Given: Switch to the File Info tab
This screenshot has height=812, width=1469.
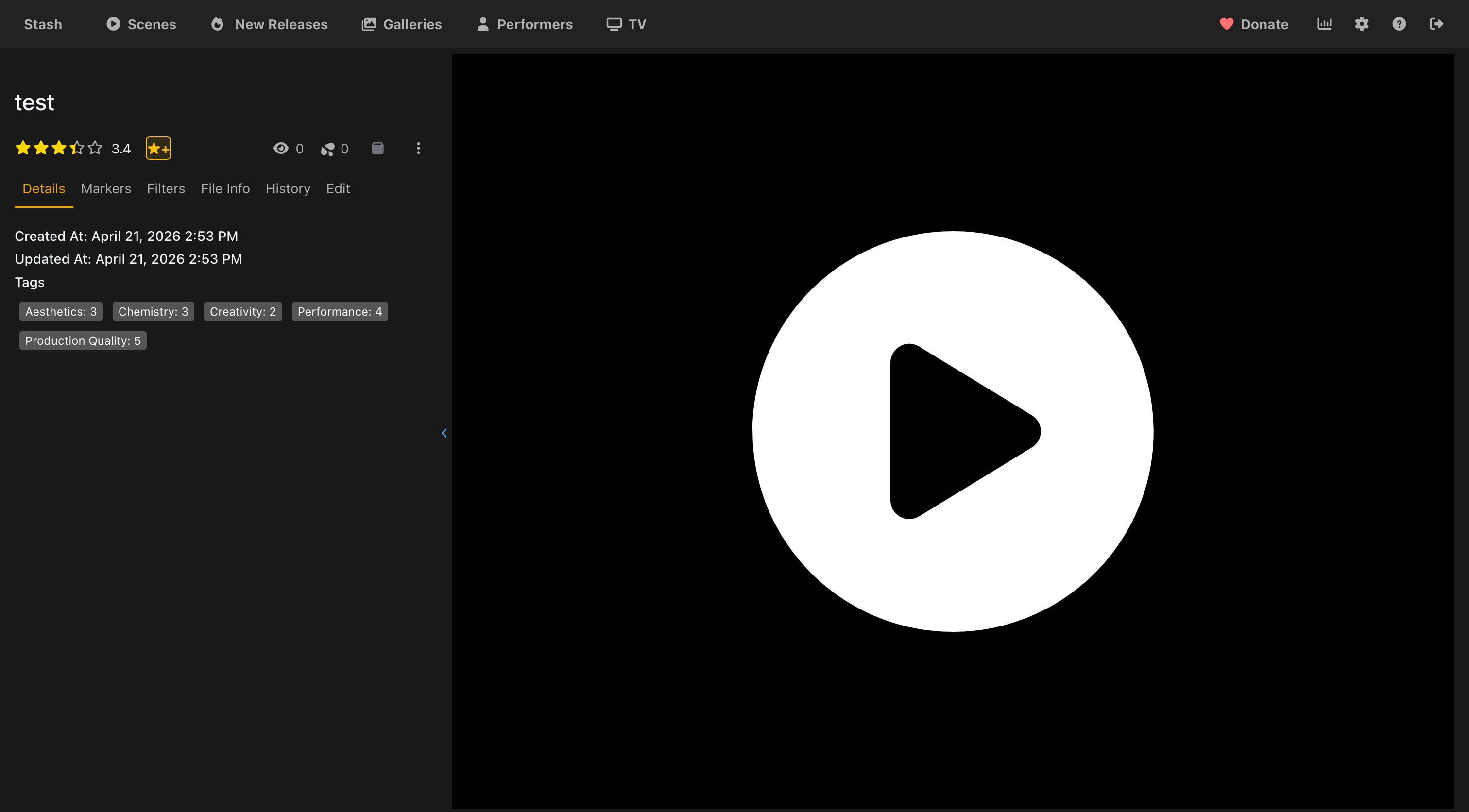Looking at the screenshot, I should [x=225, y=189].
